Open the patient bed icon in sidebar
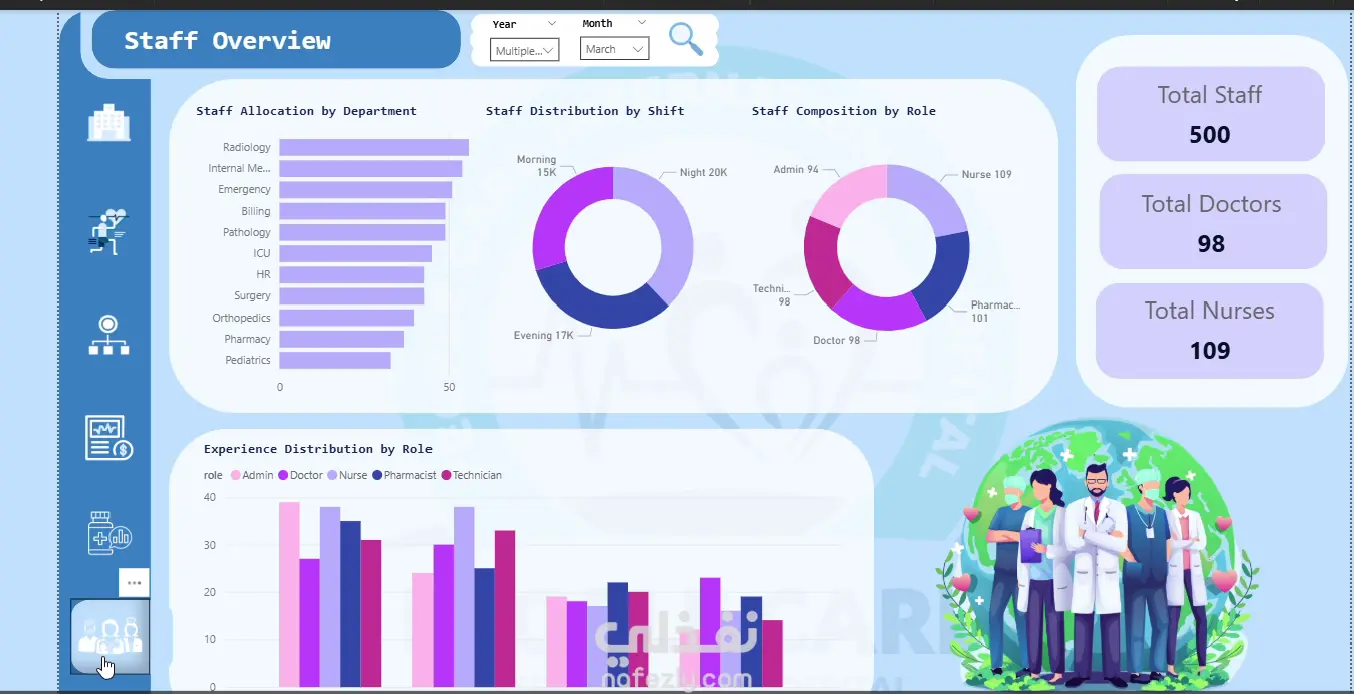The height and width of the screenshot is (694, 1354). pos(108,231)
